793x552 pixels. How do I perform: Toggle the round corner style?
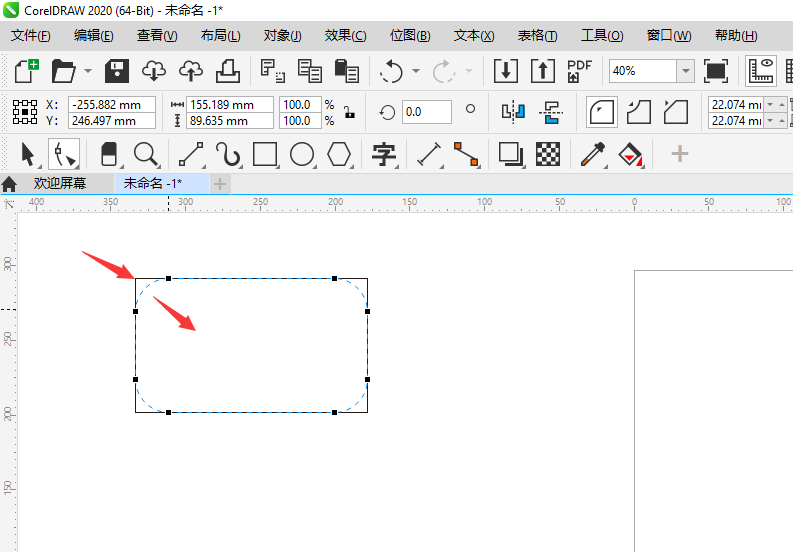pyautogui.click(x=602, y=111)
